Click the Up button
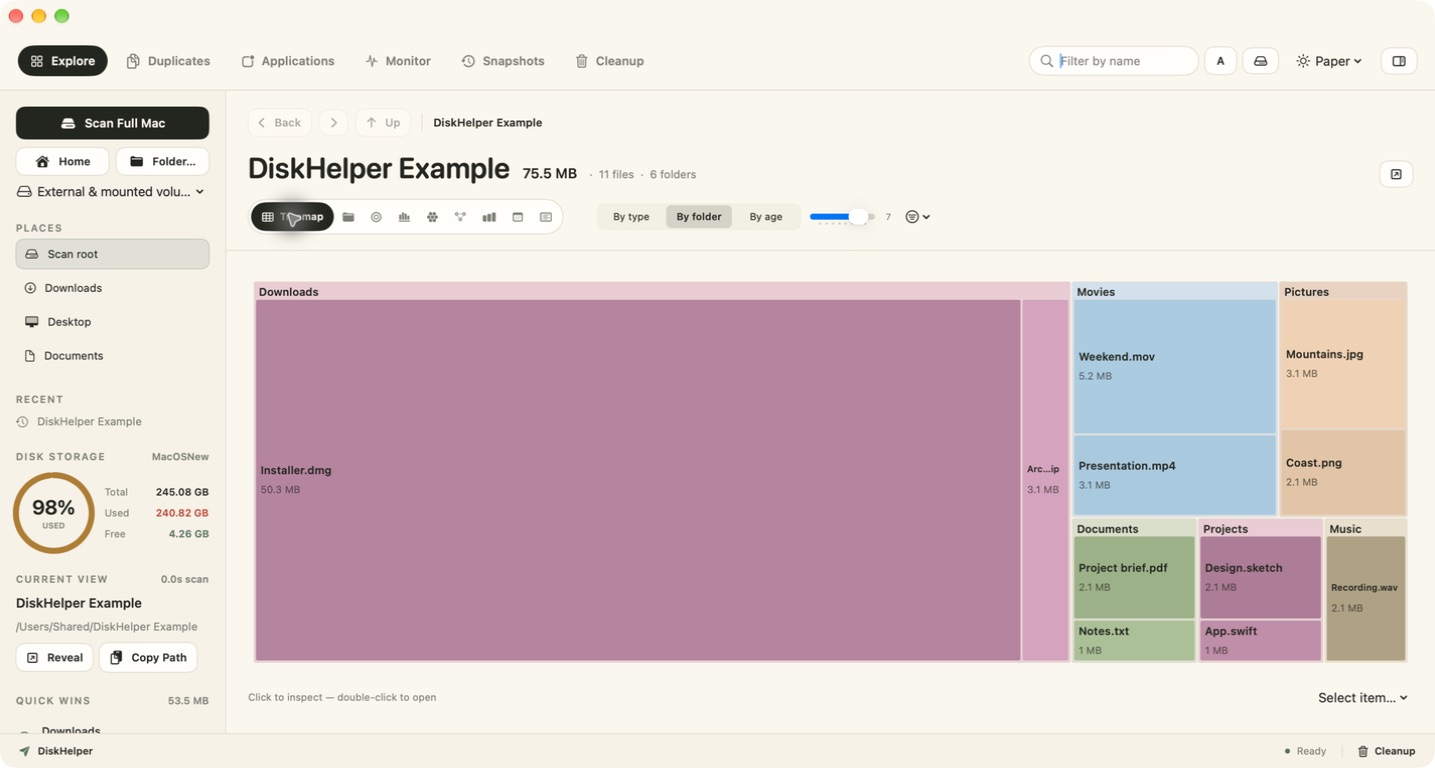 383,122
